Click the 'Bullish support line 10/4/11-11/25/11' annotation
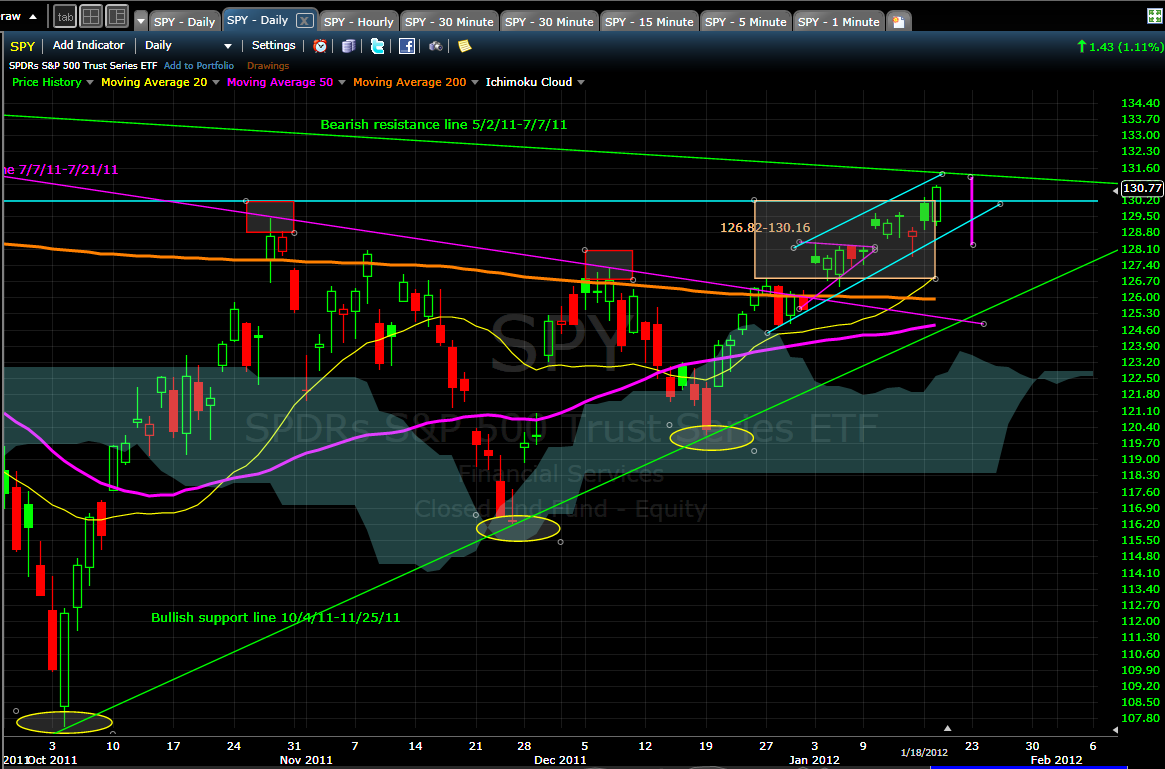This screenshot has width=1165, height=769. point(276,617)
